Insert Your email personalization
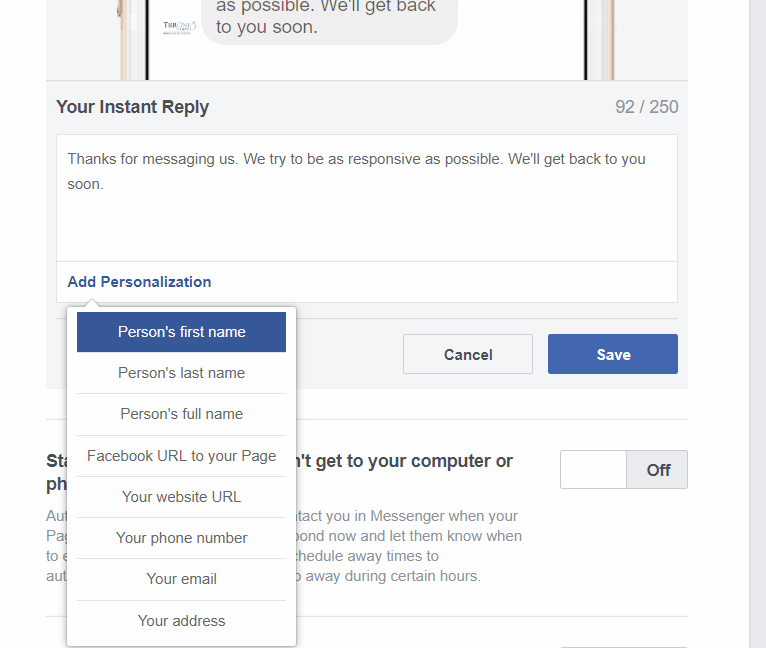This screenshot has width=766, height=648. tap(181, 579)
